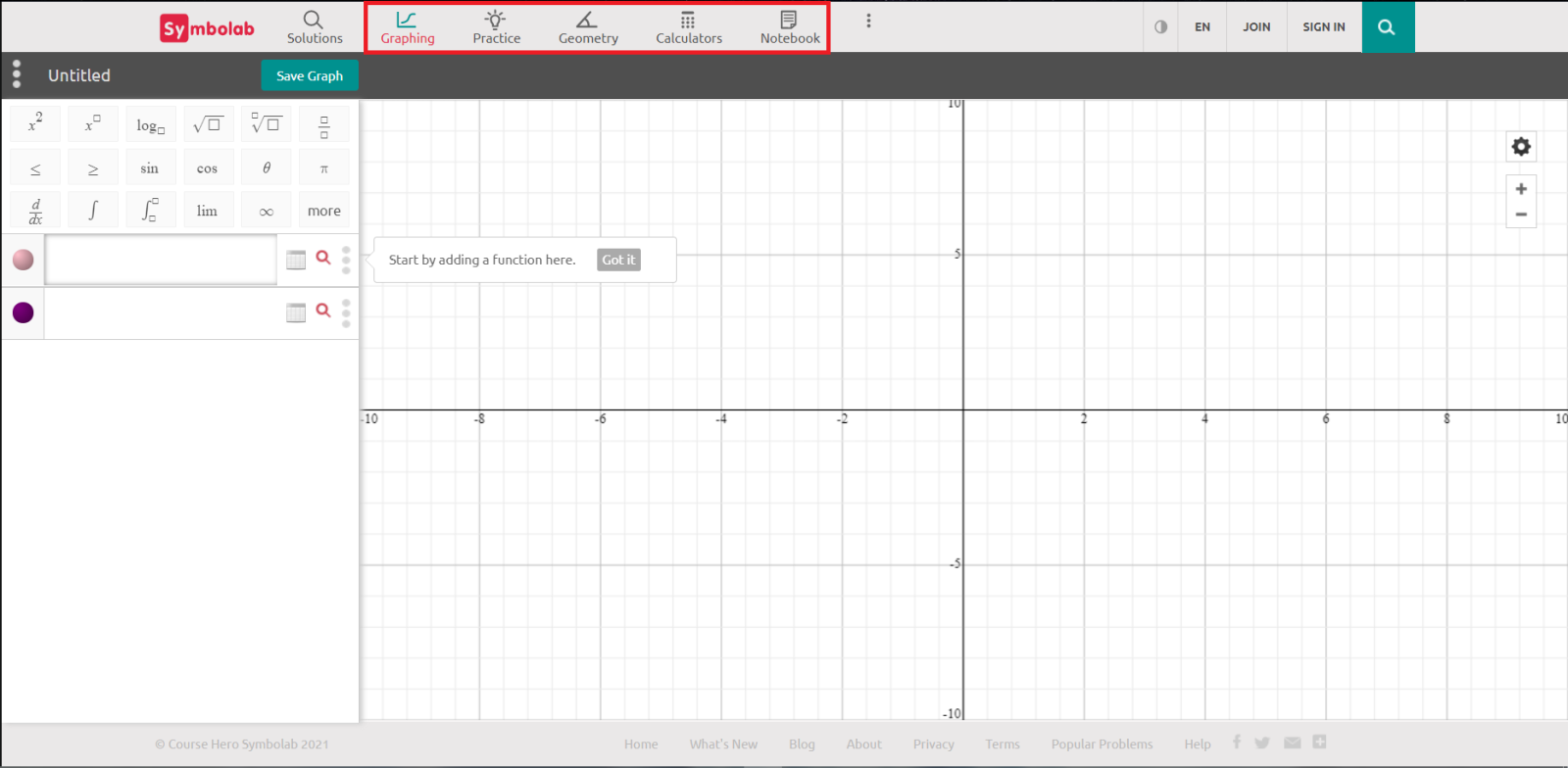Click the email envelope footer icon
Screen dimensions: 1568x768
click(1293, 743)
